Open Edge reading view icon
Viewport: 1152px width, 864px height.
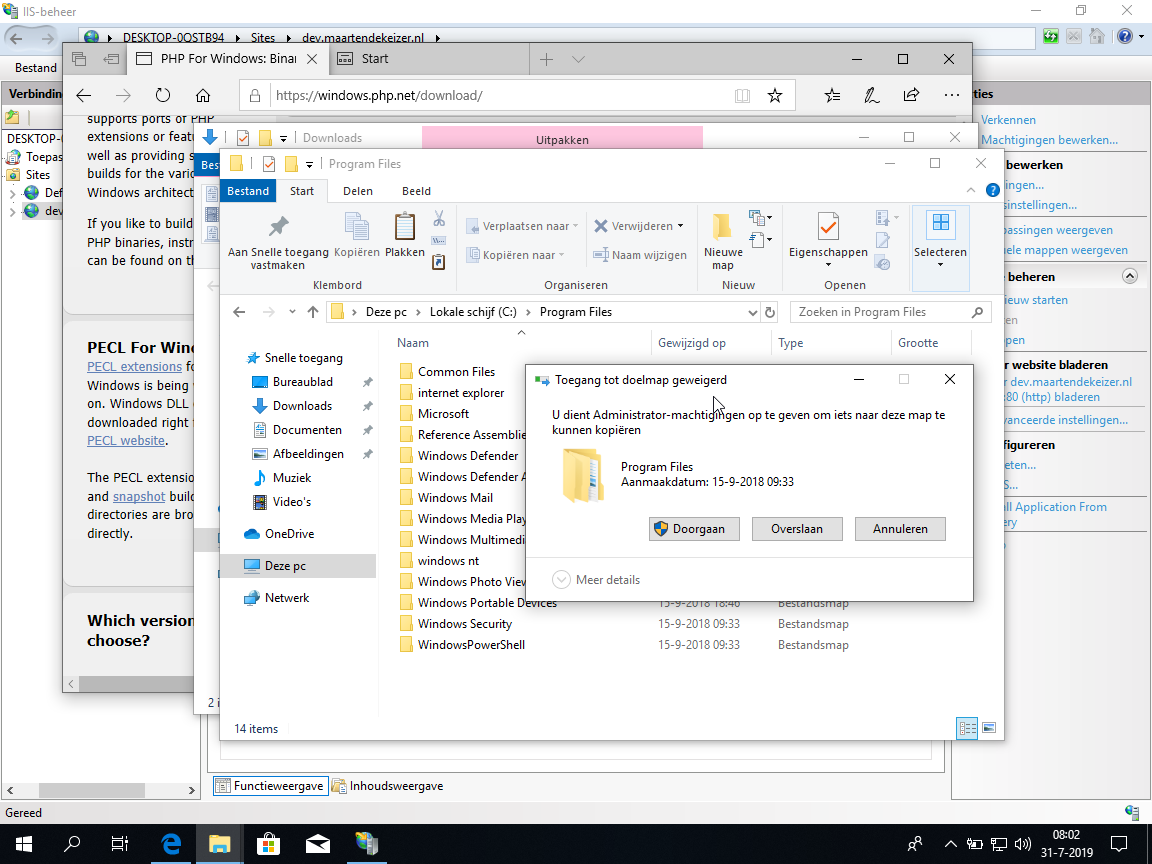pos(743,96)
